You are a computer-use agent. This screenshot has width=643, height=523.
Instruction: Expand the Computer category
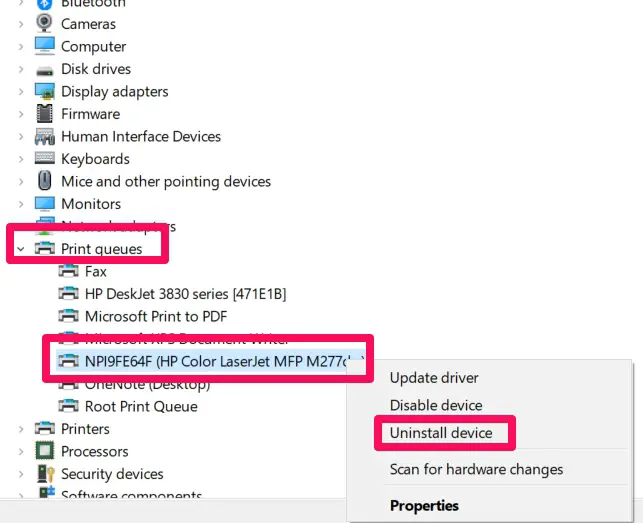pyautogui.click(x=21, y=46)
